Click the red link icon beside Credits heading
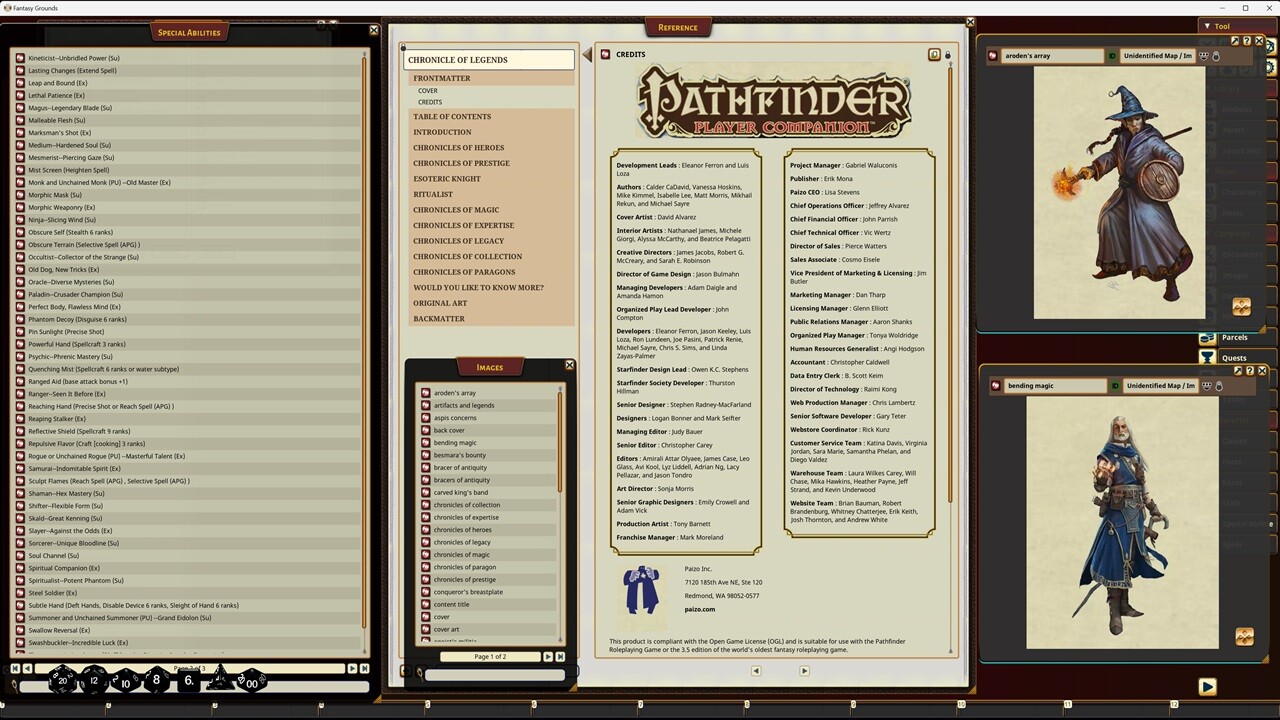The width and height of the screenshot is (1280, 720). tap(605, 54)
